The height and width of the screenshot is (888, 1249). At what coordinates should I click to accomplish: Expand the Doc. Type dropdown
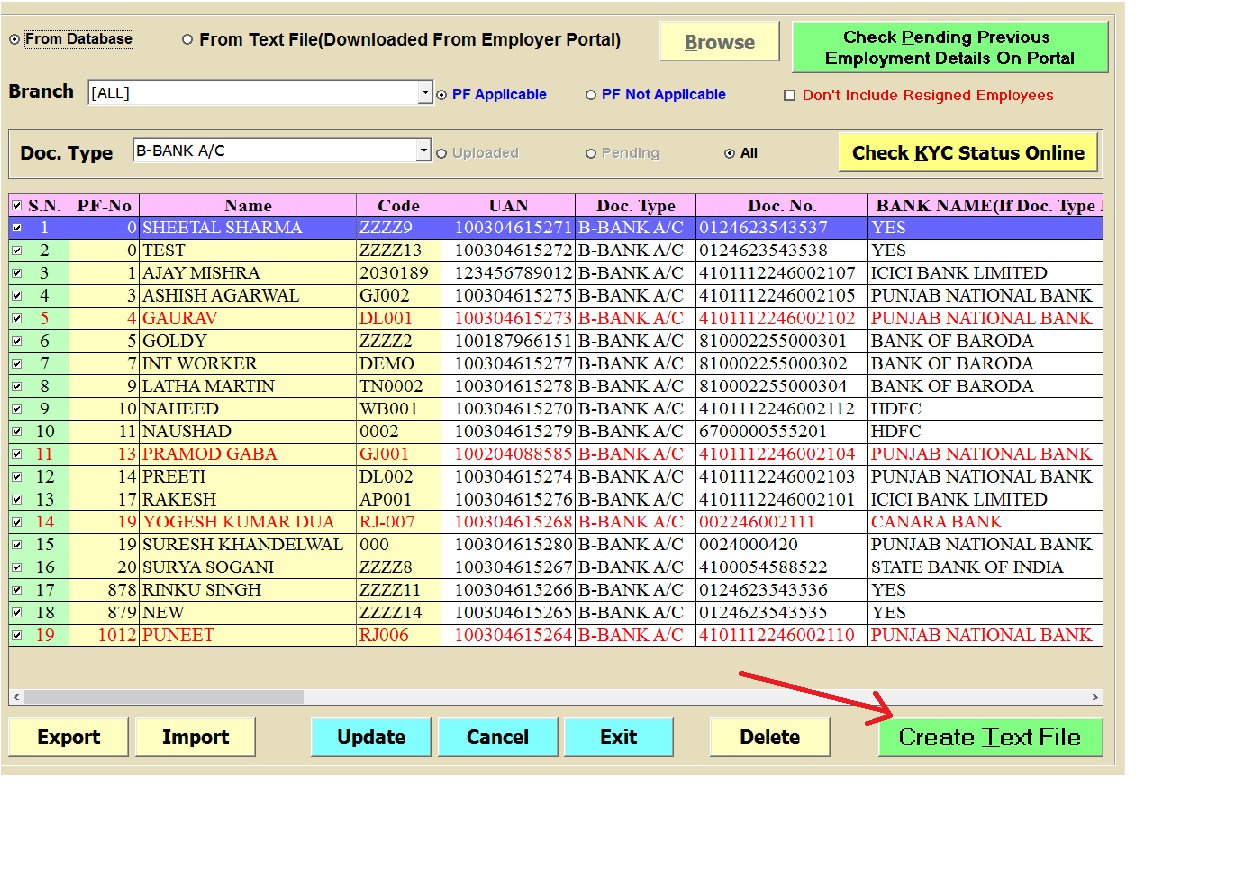pyautogui.click(x=424, y=151)
